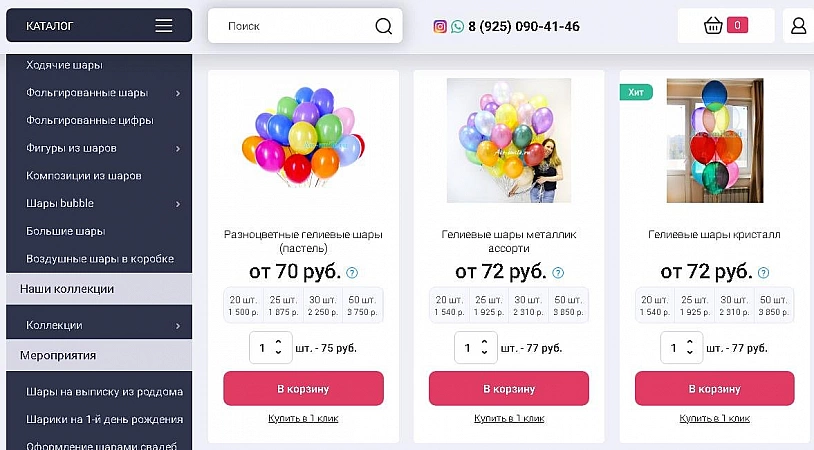Click price info icon for metallic balloons
The width and height of the screenshot is (814, 450).
[558, 272]
